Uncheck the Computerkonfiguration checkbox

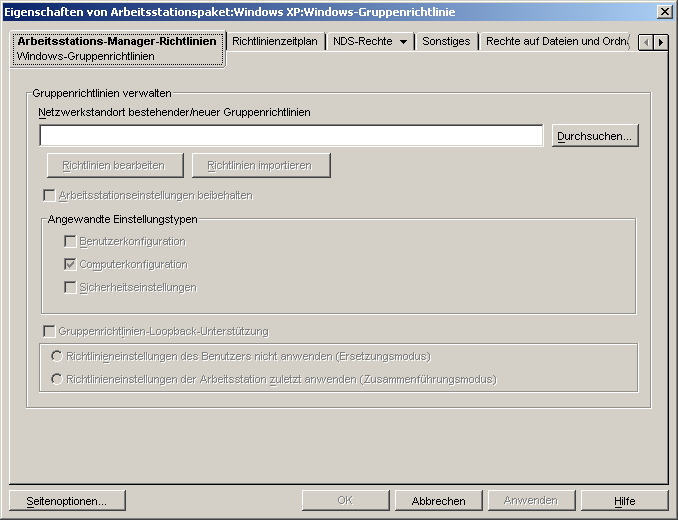[70, 264]
